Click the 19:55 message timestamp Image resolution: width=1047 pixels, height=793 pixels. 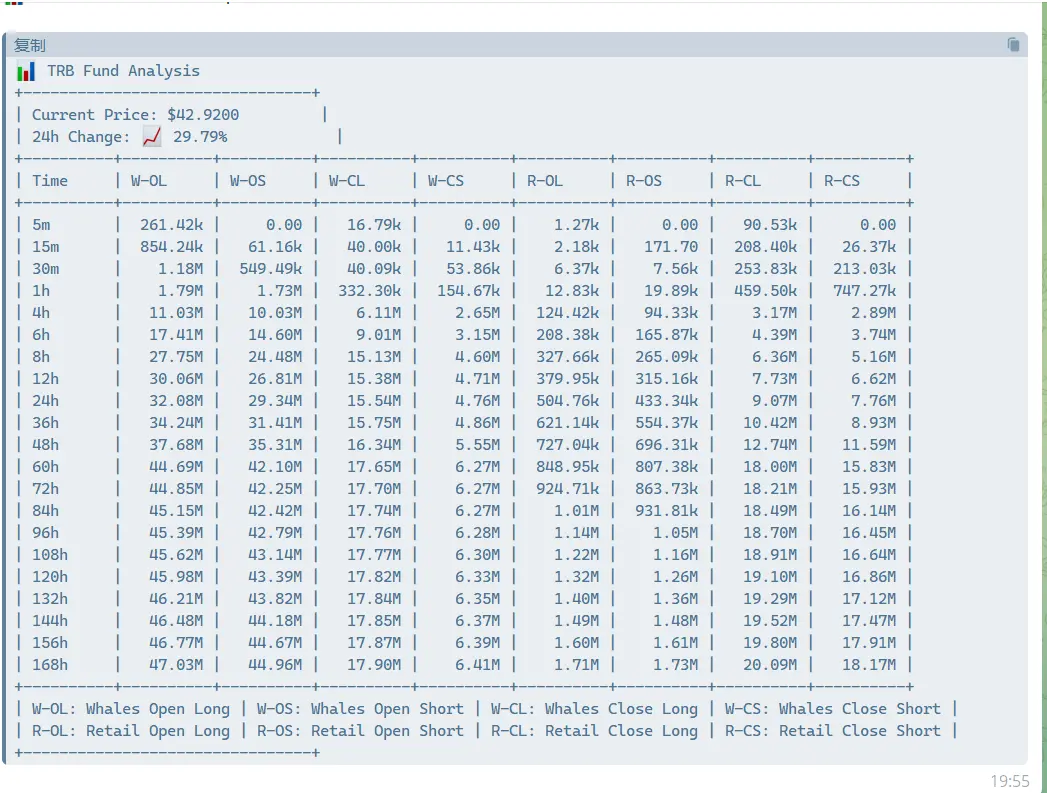click(1009, 781)
